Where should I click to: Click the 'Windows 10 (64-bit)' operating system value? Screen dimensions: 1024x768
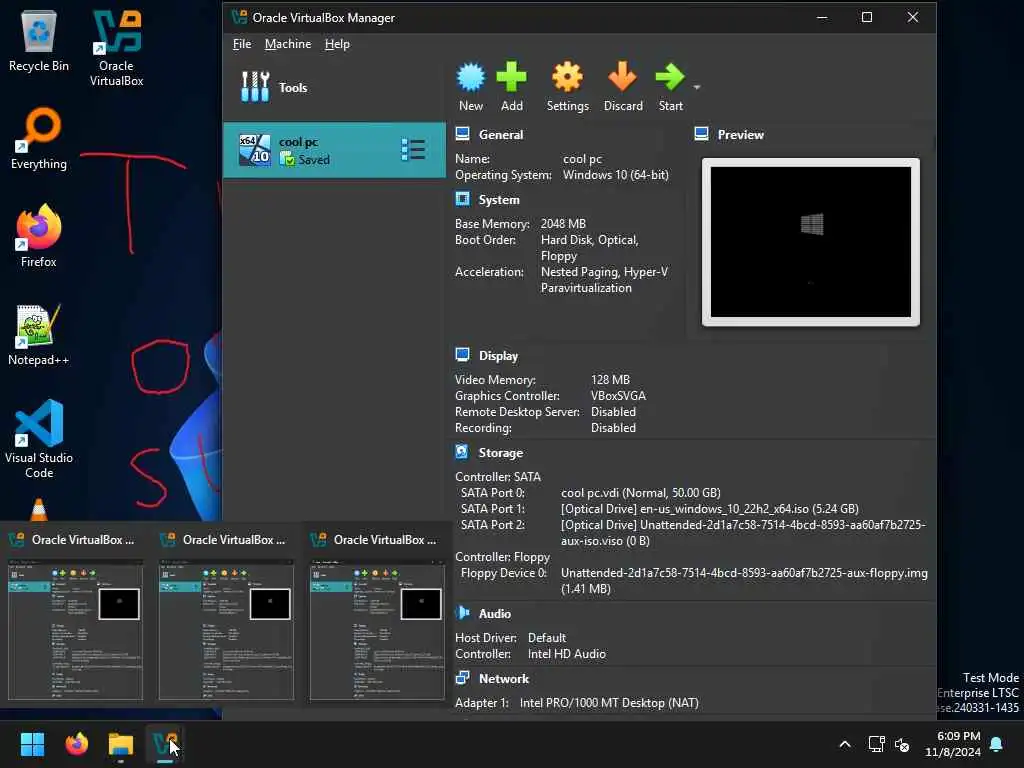pyautogui.click(x=616, y=175)
